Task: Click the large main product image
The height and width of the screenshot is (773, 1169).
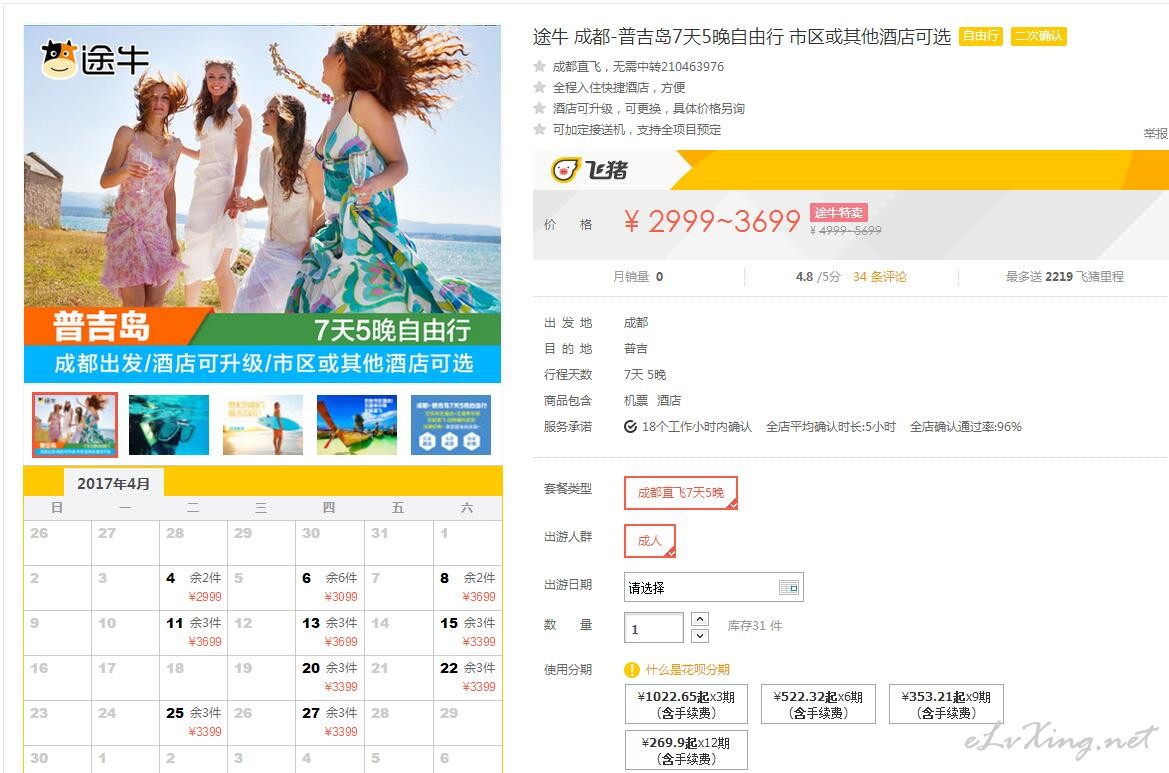Action: [x=262, y=203]
